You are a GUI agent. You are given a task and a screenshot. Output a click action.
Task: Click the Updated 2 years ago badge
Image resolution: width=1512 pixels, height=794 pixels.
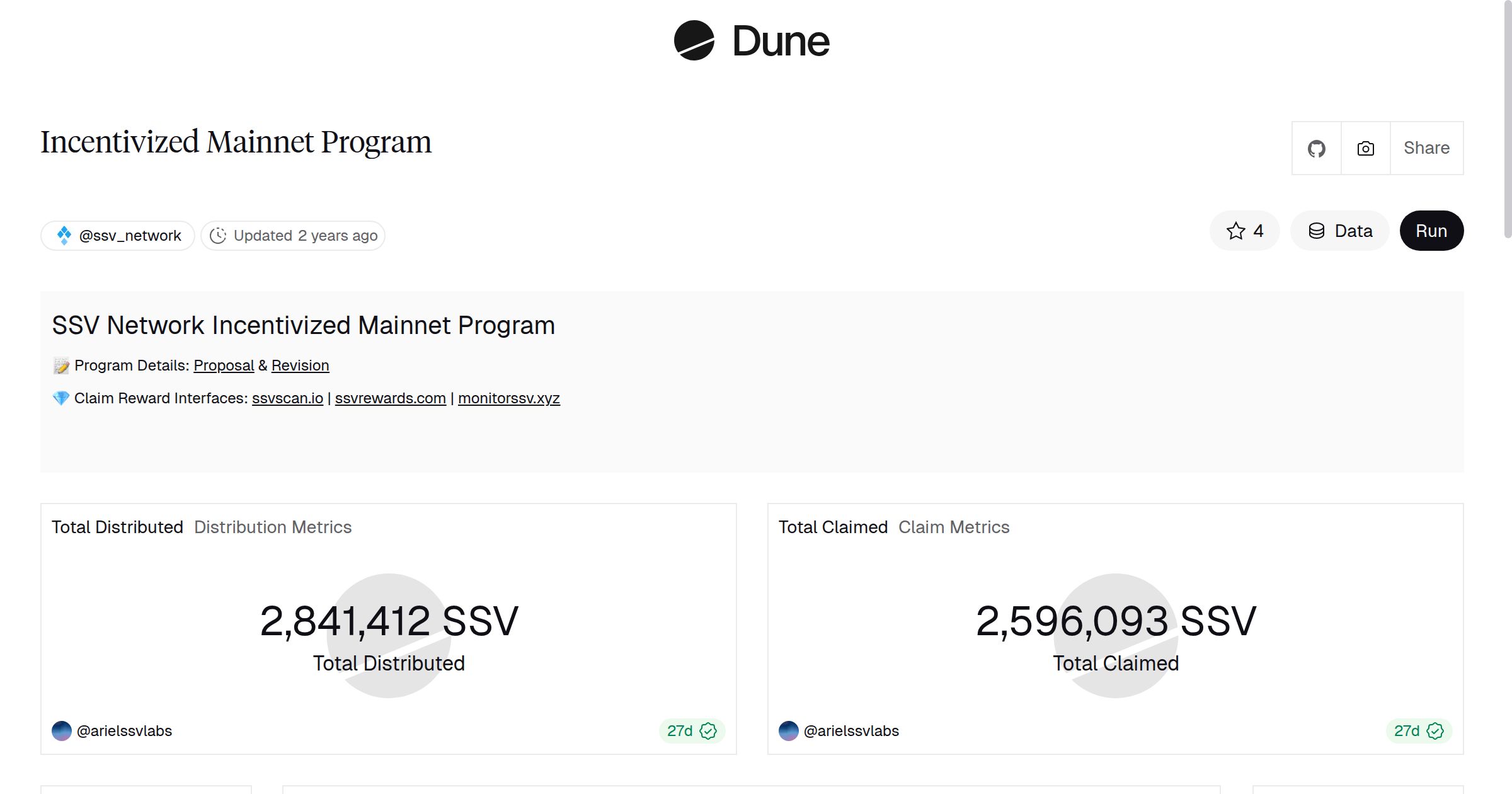click(x=293, y=236)
